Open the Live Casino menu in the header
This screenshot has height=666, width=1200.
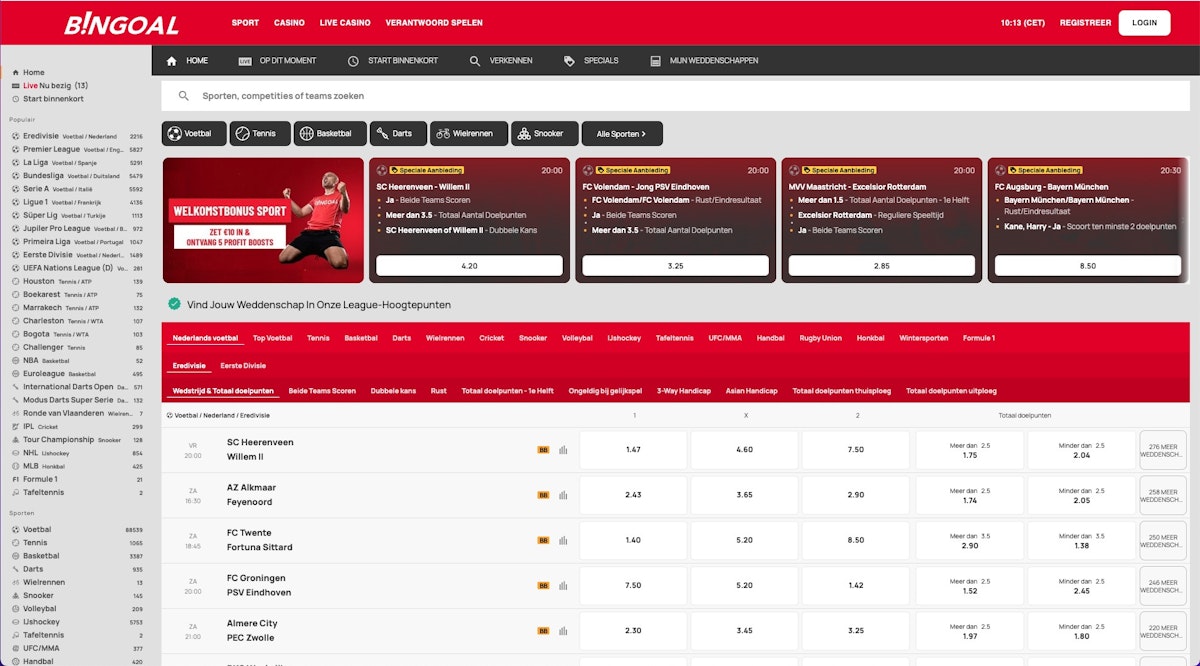pos(345,23)
